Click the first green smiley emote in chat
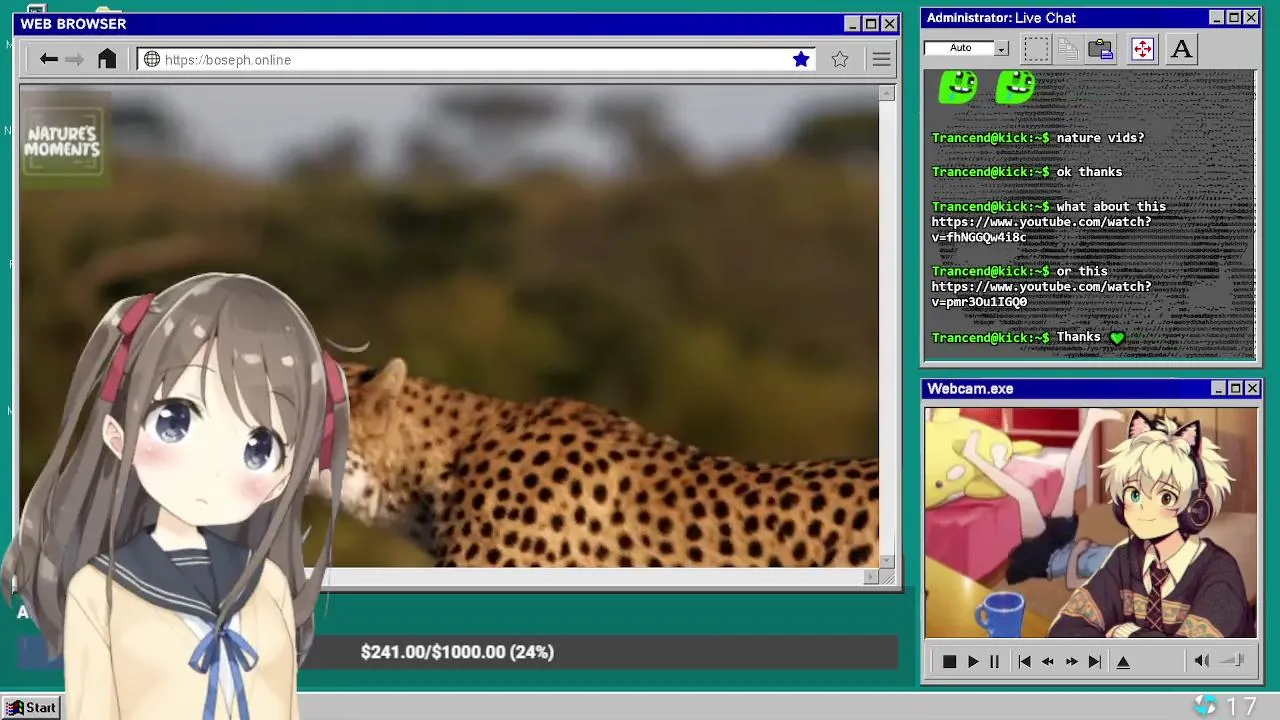This screenshot has height=720, width=1280. 958,86
